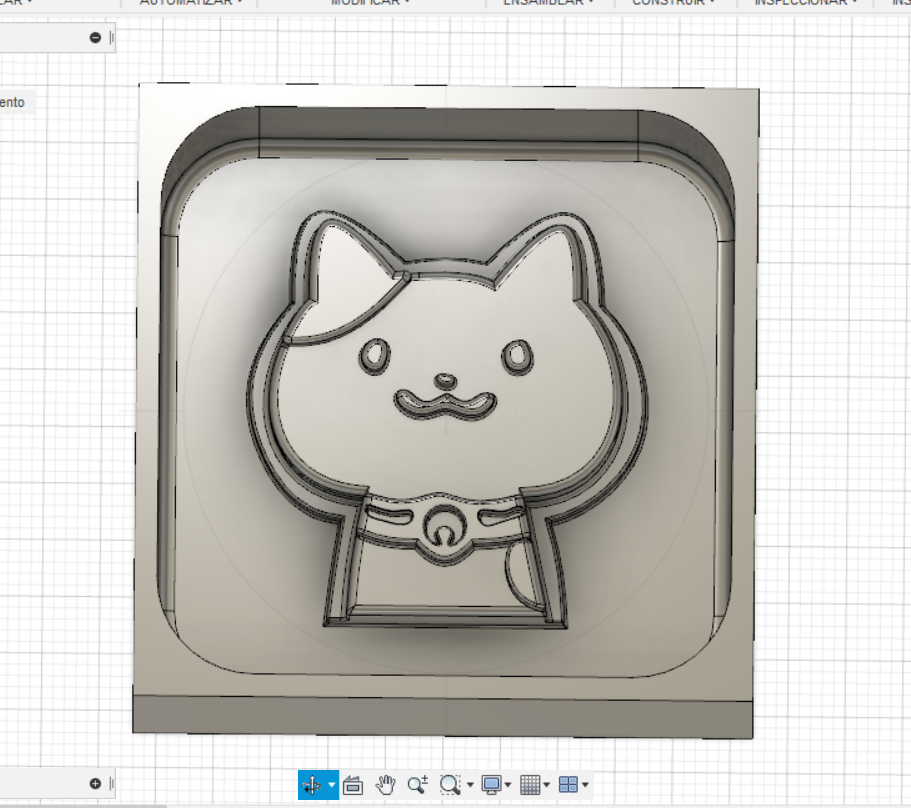This screenshot has height=808, width=911.
Task: Collapse the browser panel with minus icon
Action: click(x=95, y=38)
